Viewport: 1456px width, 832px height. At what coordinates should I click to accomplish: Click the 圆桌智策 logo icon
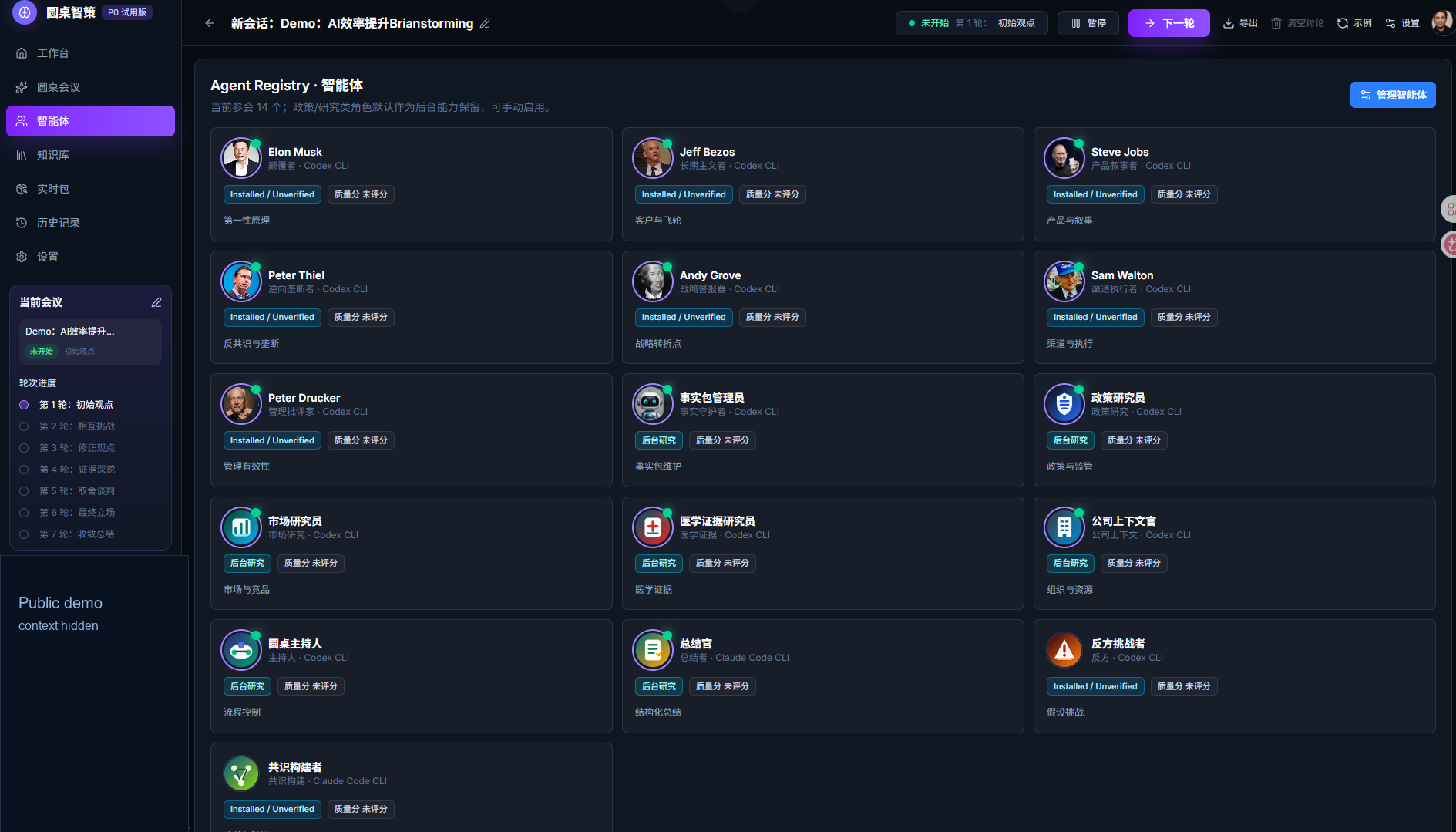pyautogui.click(x=24, y=12)
